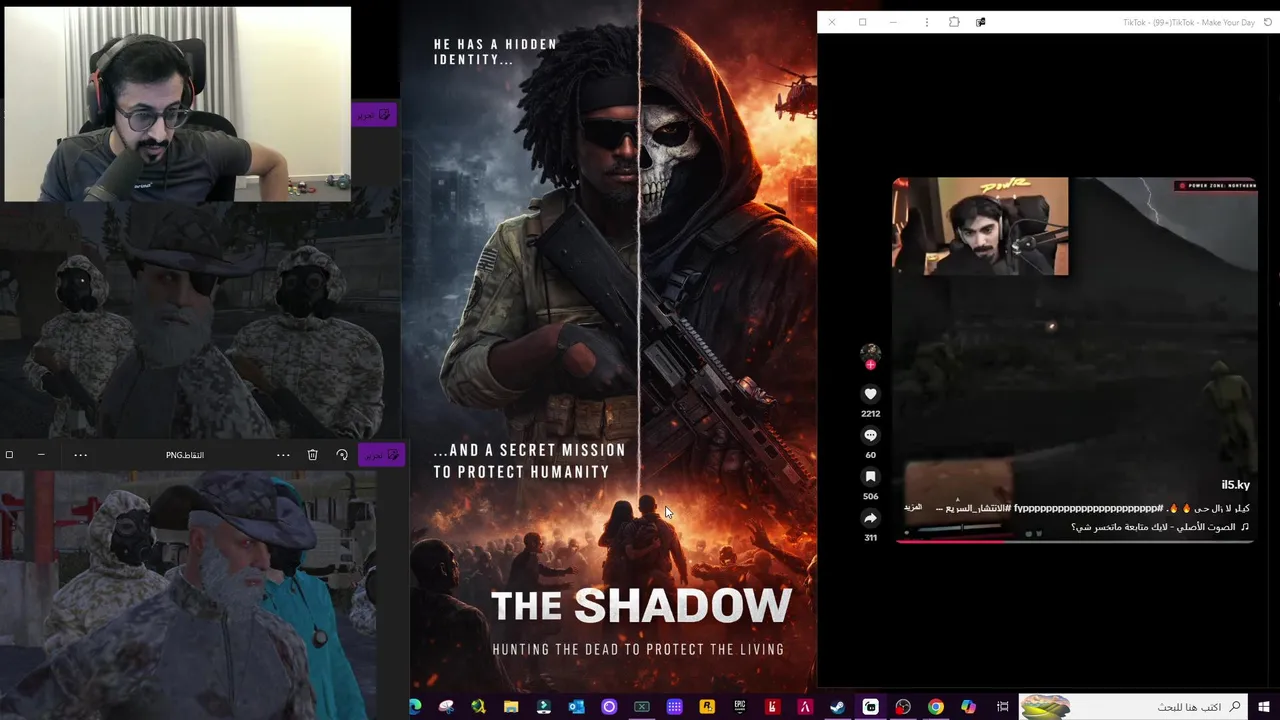Open Steam from the taskbar
Screen dimensions: 1280x720
837,707
